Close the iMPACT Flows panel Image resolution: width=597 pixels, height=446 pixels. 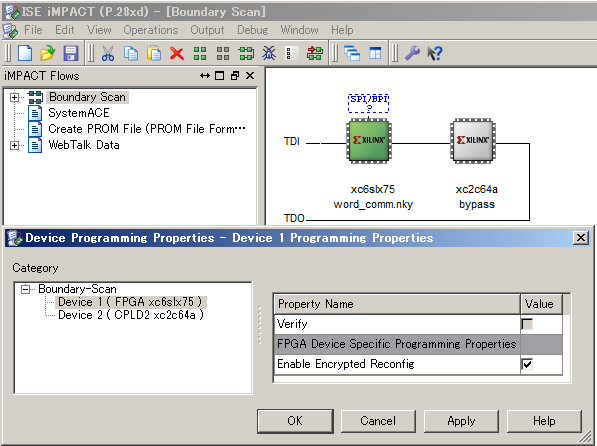(x=250, y=76)
